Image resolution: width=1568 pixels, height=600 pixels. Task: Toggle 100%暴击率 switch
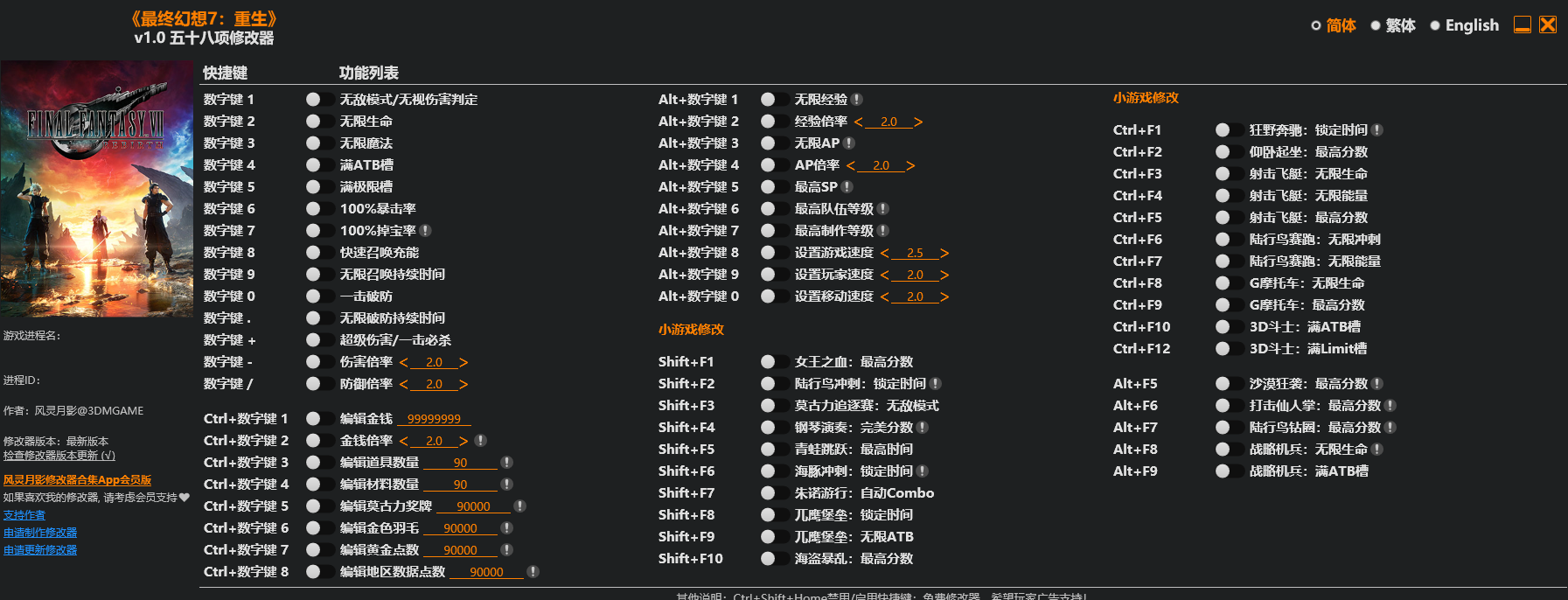(x=319, y=209)
